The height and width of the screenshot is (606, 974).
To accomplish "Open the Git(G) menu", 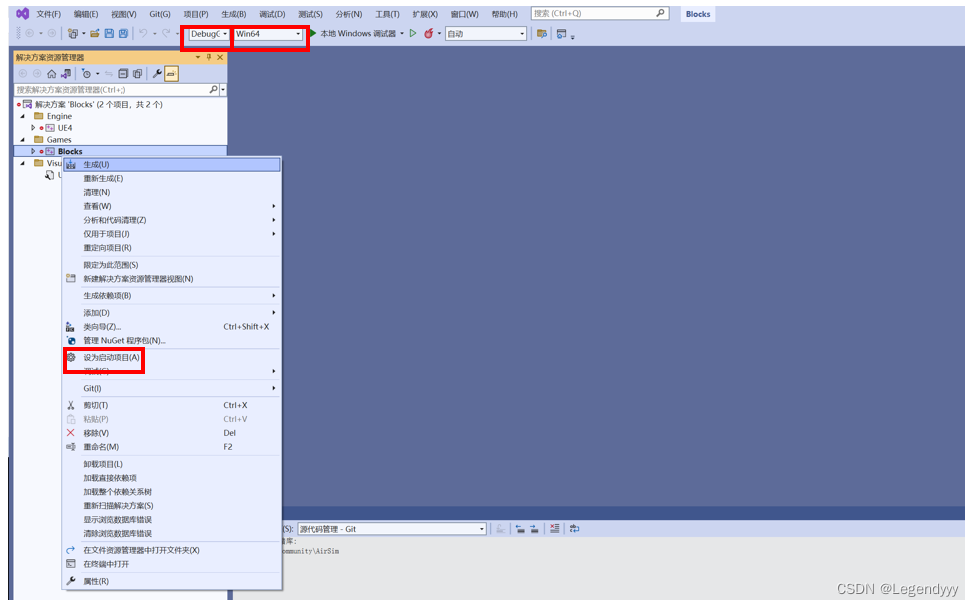I will (160, 14).
